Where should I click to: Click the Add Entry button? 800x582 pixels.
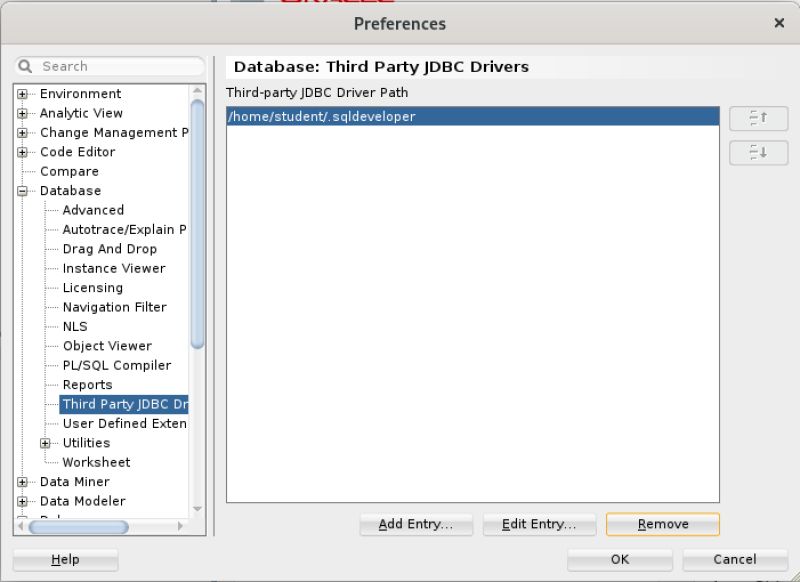416,524
